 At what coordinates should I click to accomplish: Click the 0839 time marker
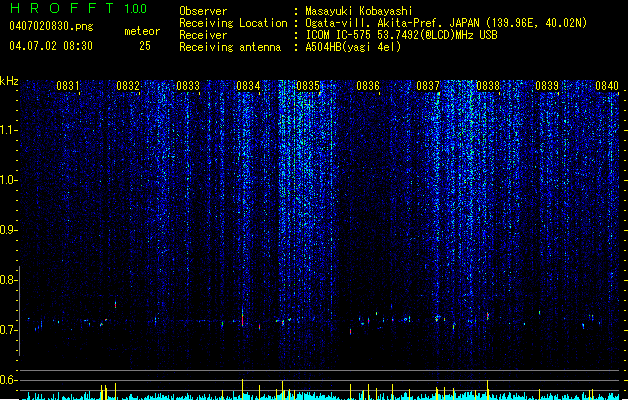547,86
